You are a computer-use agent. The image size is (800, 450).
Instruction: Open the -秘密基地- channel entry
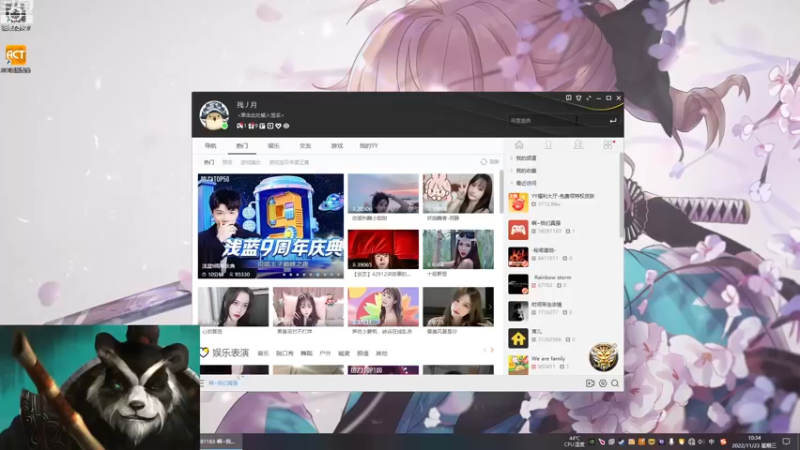click(x=562, y=257)
